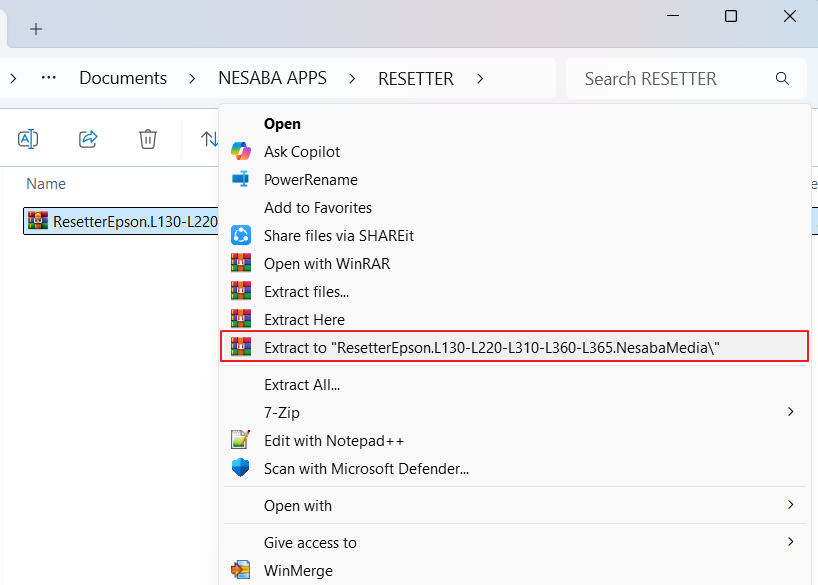Viewport: 818px width, 585px height.
Task: Click the rename icon in the toolbar
Action: pos(28,139)
